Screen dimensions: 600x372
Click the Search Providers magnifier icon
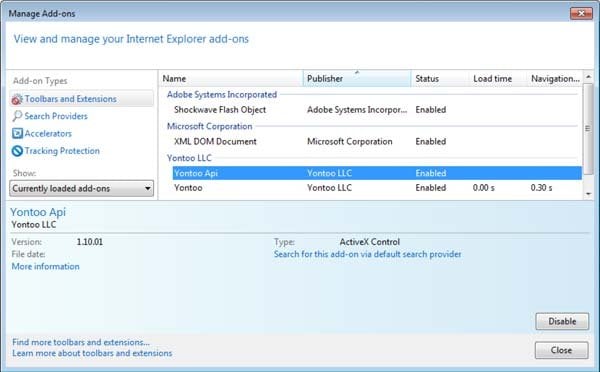[x=17, y=116]
